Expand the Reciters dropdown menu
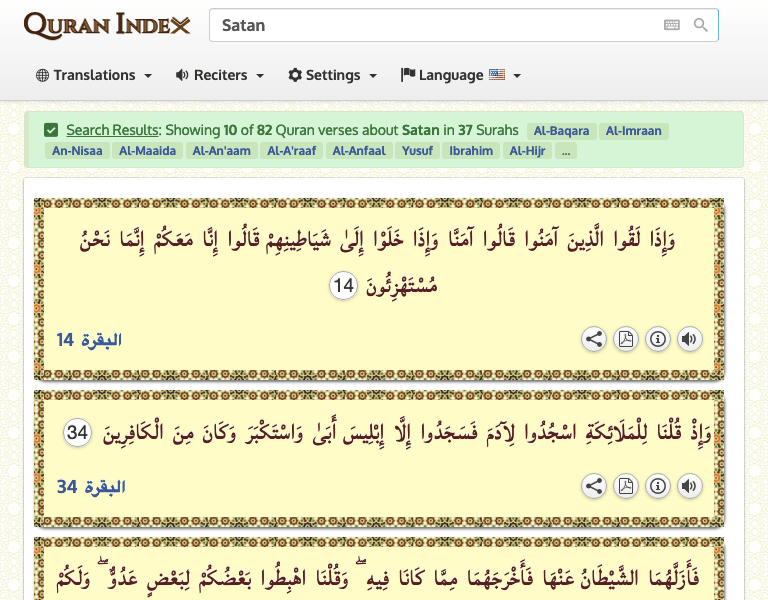 pos(220,75)
